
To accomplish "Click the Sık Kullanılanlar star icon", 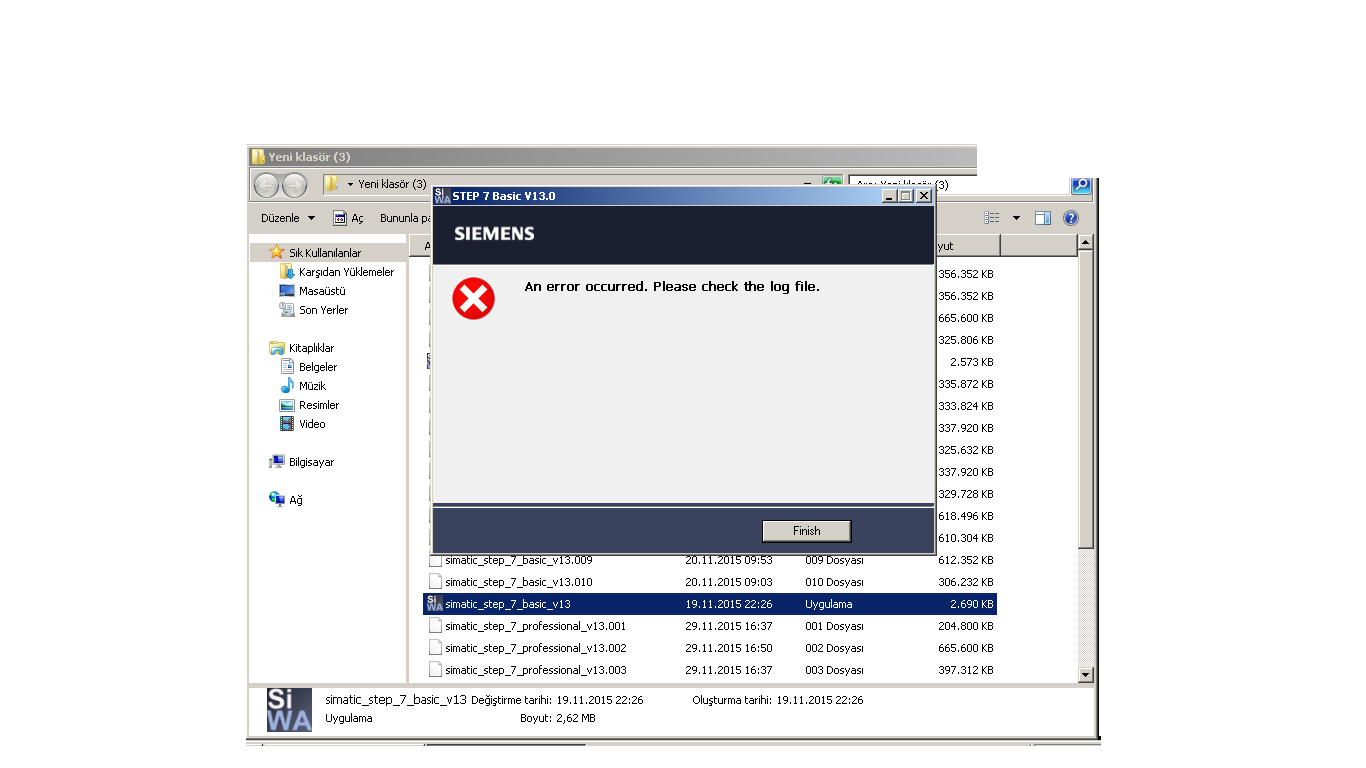I will pos(277,253).
